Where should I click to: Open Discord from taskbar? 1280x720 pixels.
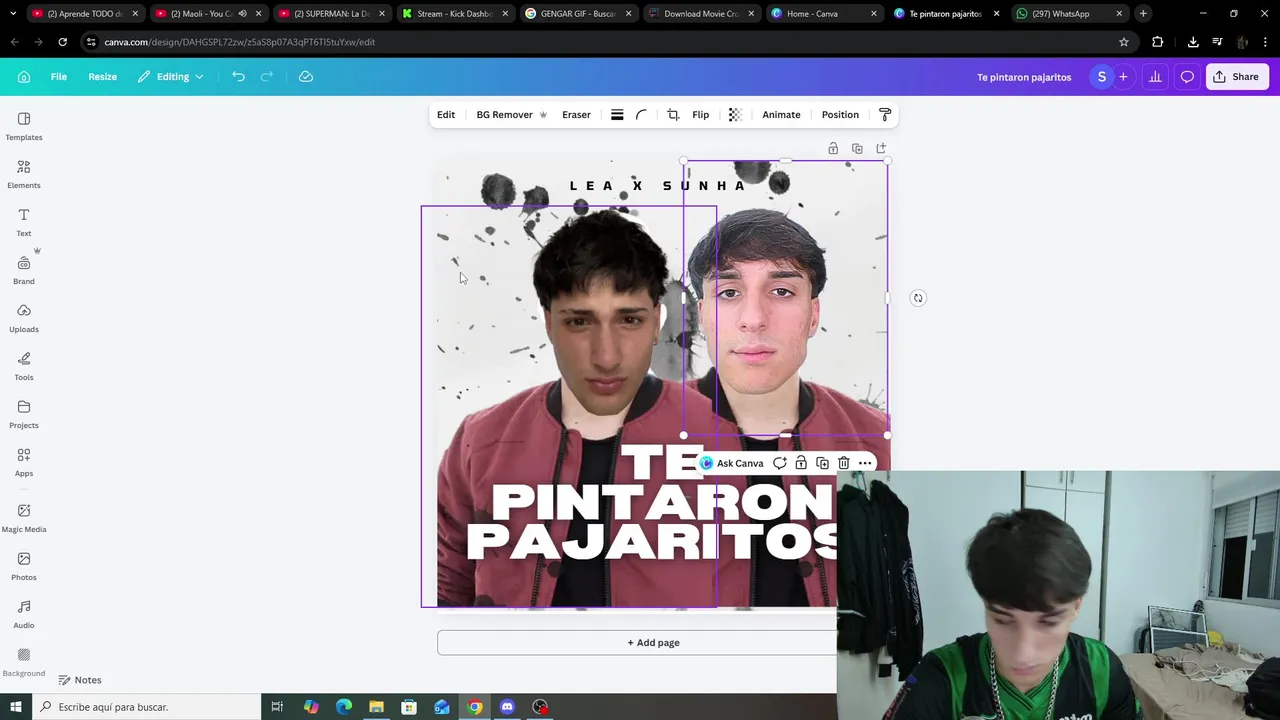tap(507, 707)
